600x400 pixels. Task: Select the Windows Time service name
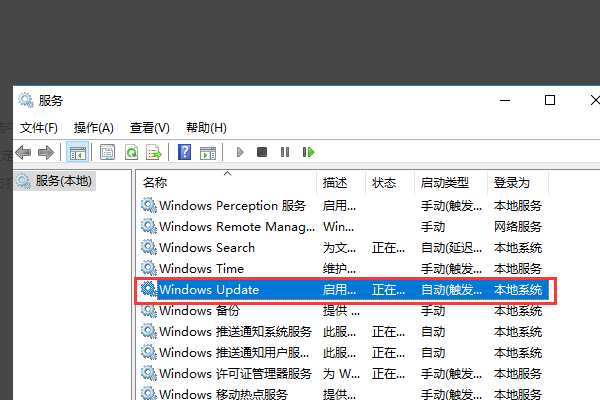click(201, 269)
